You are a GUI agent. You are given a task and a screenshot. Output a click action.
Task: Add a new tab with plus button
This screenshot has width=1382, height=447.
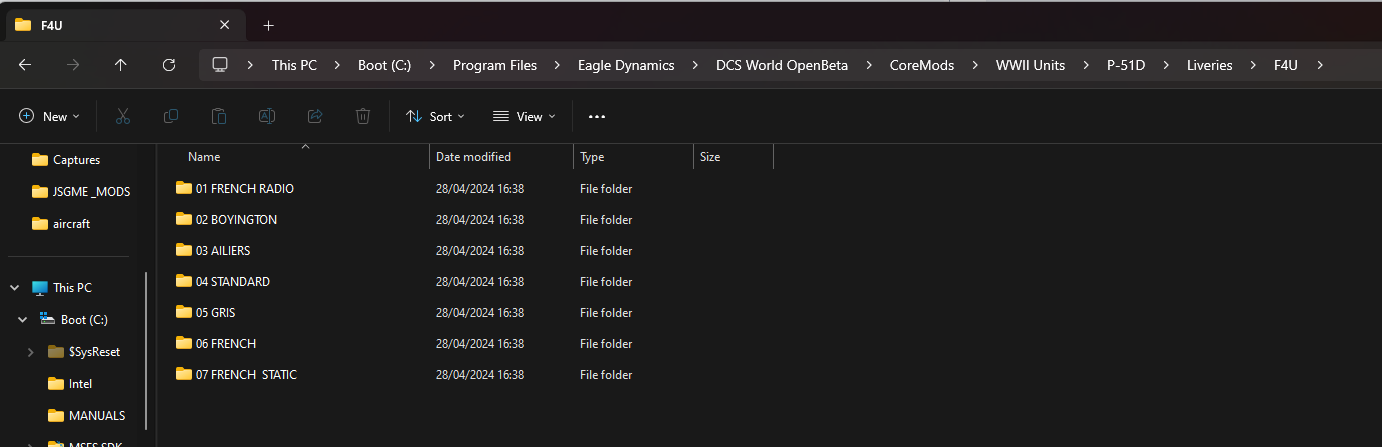click(268, 25)
